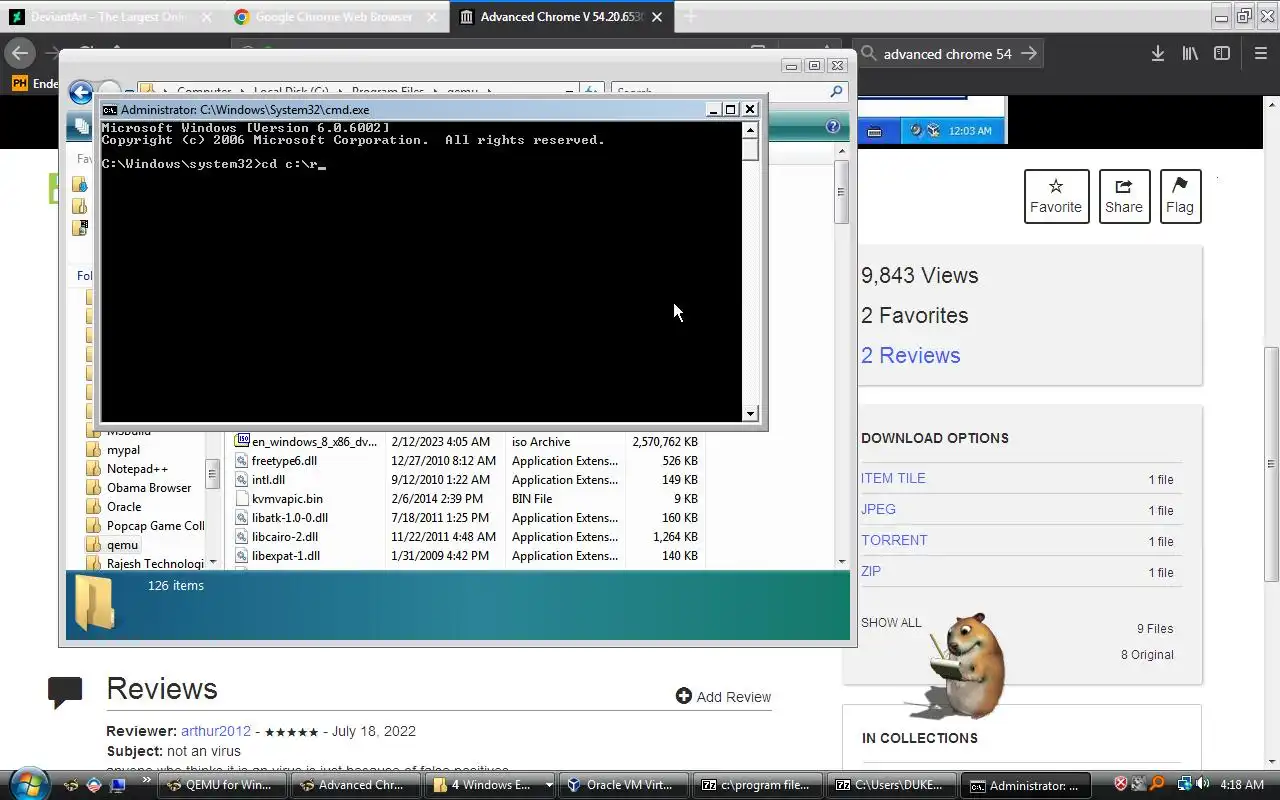Select the Notepad++ folder in tree
The height and width of the screenshot is (800, 1280).
pos(137,469)
